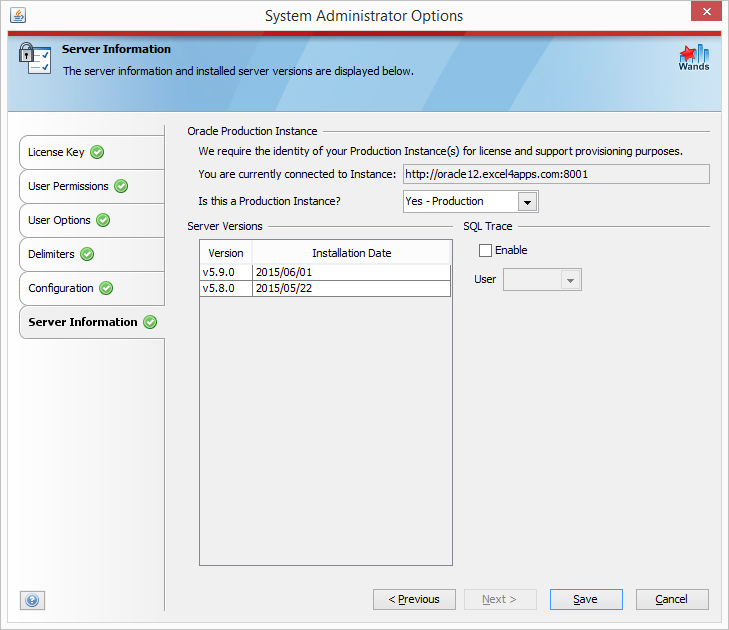Screen dimensions: 729x630
Task: Click the 2015/06/01 installation date cell
Action: point(351,272)
